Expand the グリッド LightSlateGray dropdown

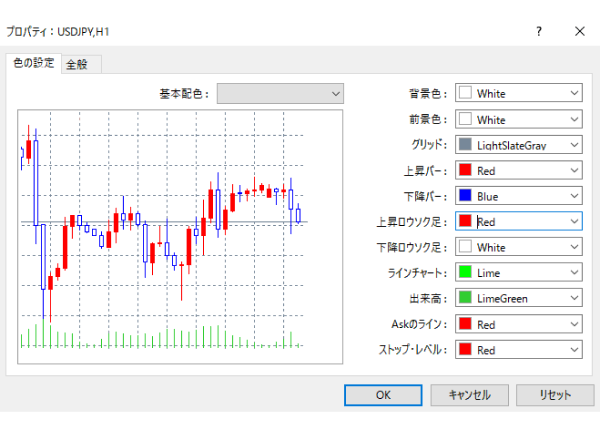coord(518,145)
